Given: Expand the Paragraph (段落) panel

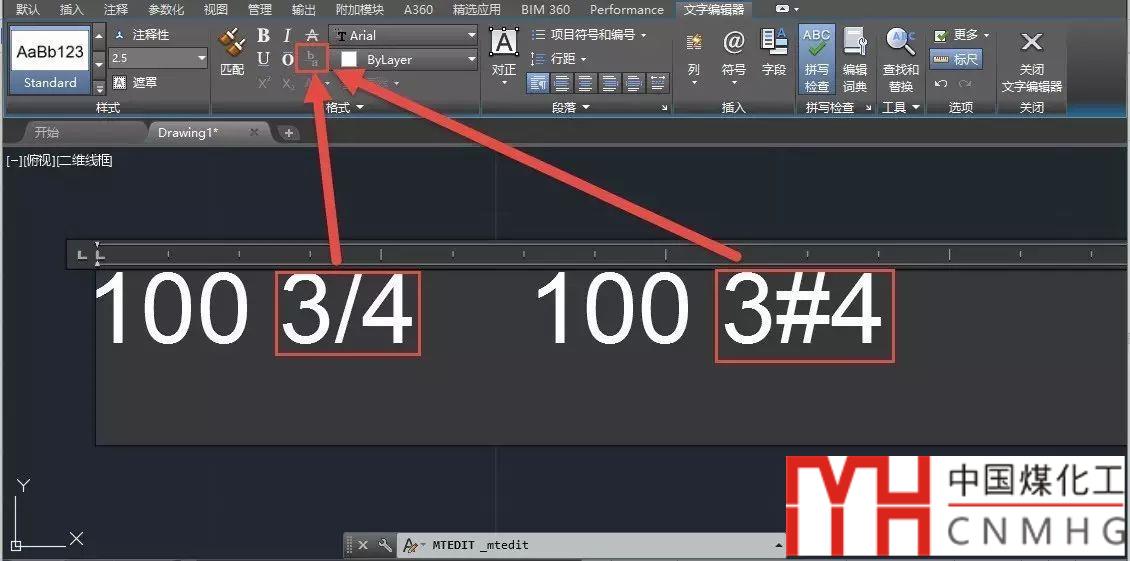Looking at the screenshot, I should point(571,107).
